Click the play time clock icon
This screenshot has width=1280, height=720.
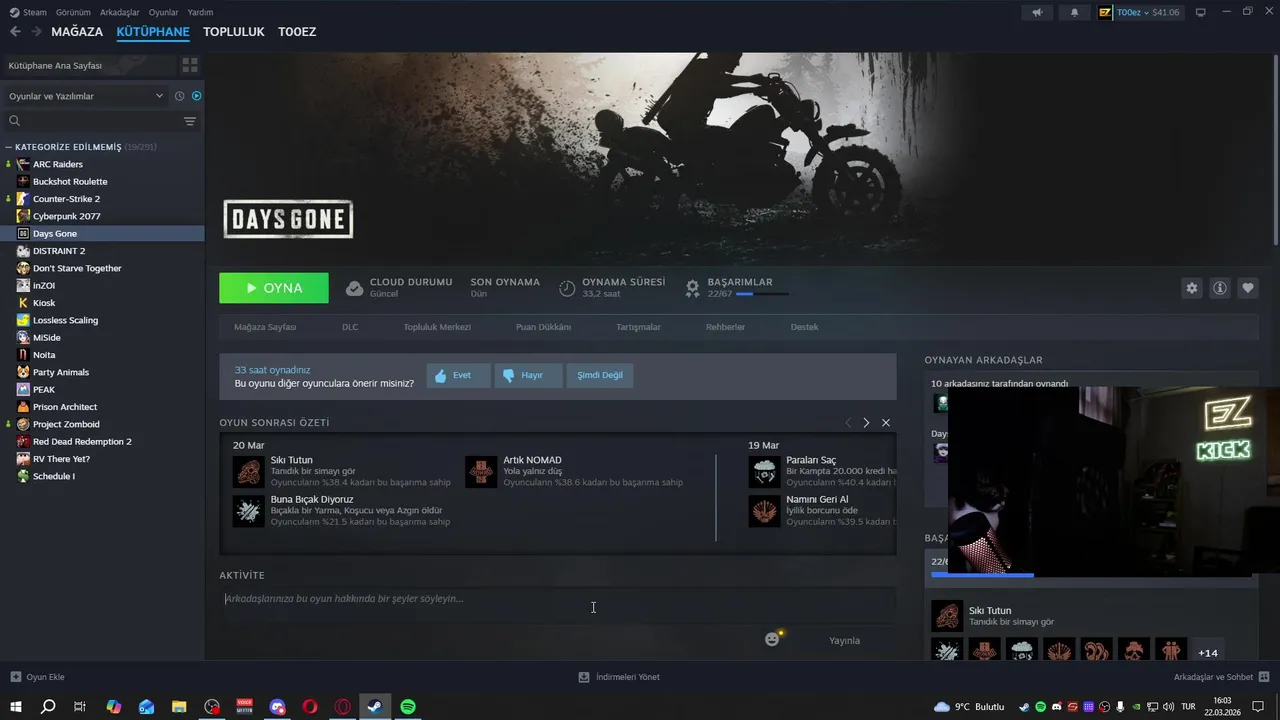click(567, 288)
